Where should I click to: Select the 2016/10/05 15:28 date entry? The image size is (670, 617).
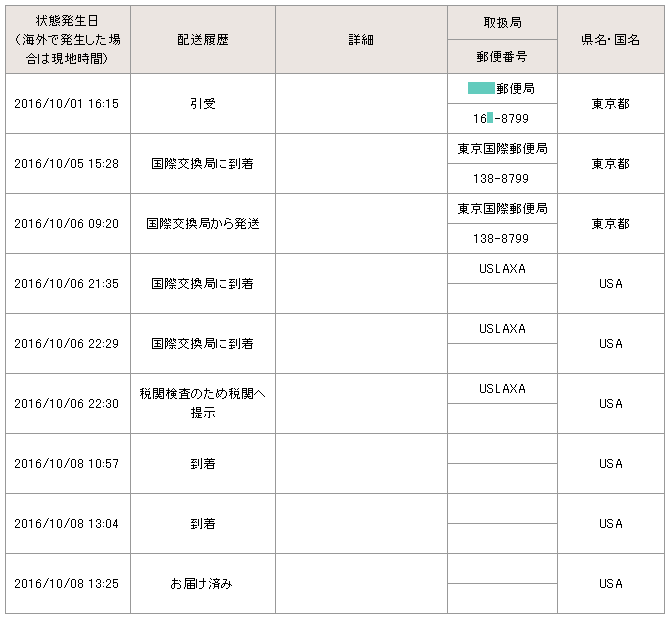67,163
